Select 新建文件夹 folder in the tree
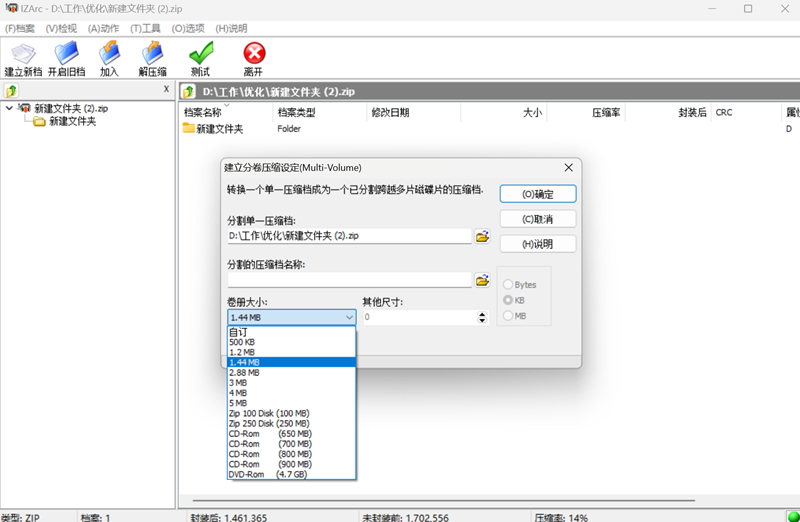This screenshot has width=800, height=522. tap(72, 121)
